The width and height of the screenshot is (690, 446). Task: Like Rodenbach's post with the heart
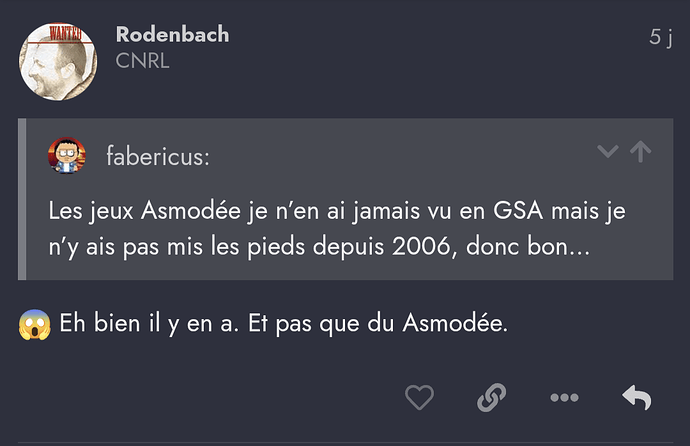[x=419, y=398]
